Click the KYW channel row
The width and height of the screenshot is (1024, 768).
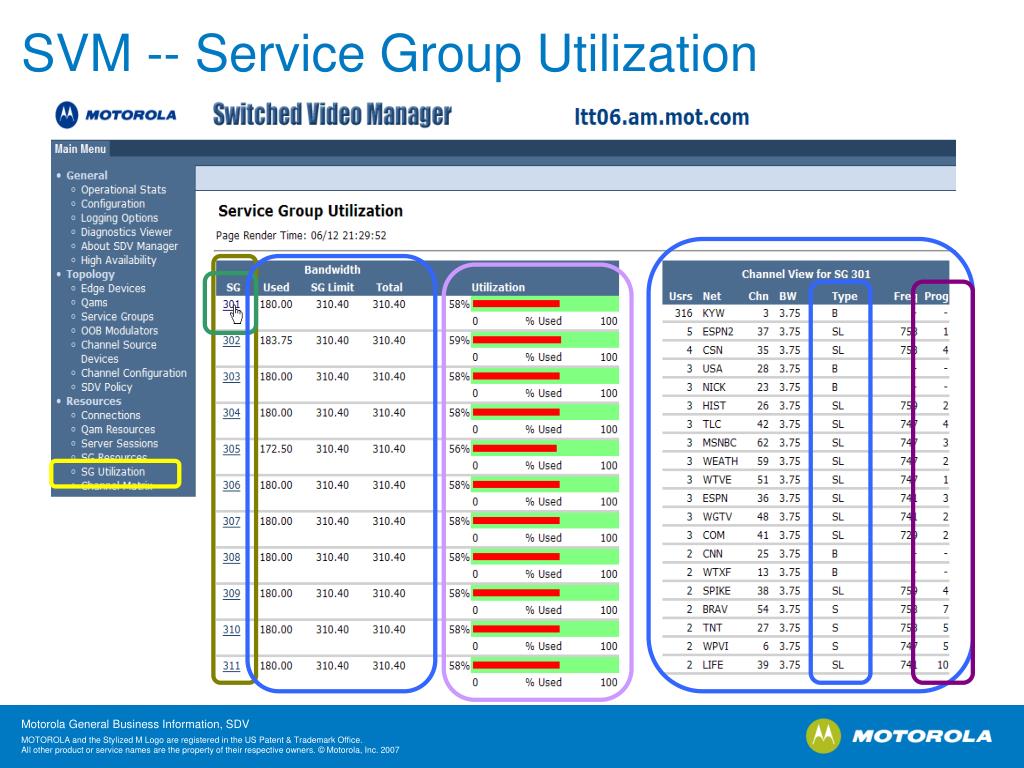pos(805,313)
